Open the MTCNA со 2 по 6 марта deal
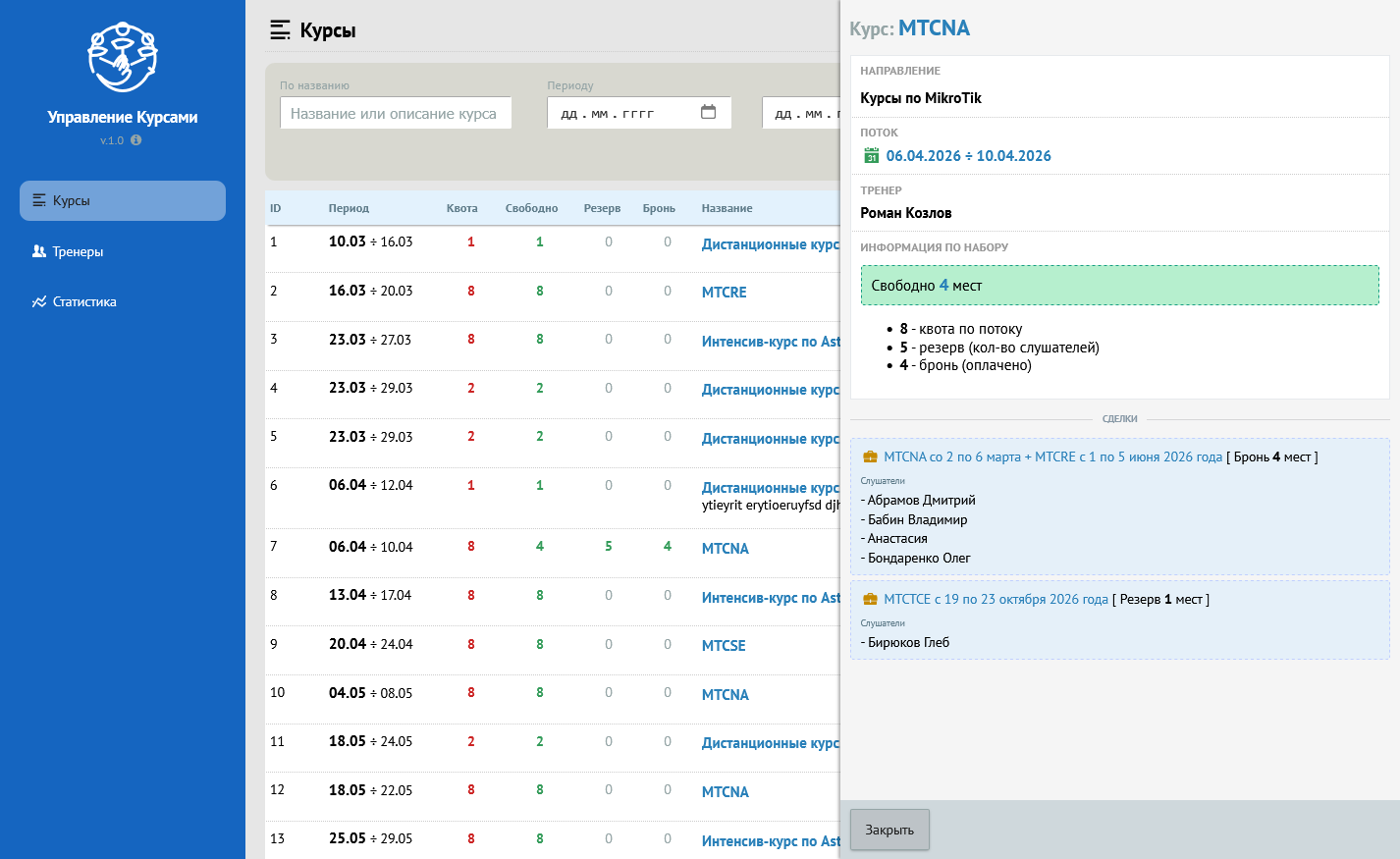This screenshot has height=859, width=1400. [x=1052, y=457]
